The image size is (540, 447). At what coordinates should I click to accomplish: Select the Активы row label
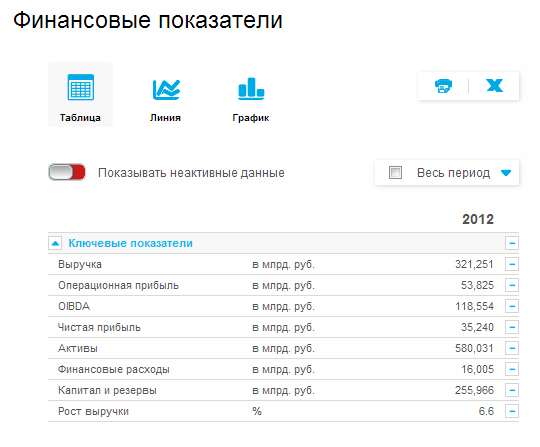pos(78,348)
